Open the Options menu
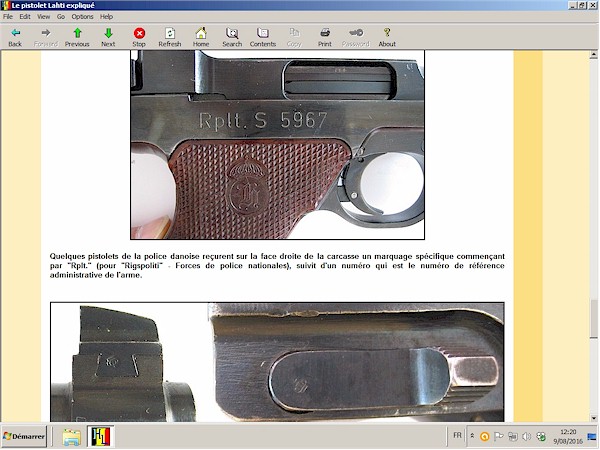Viewport: 600px width, 450px height. 82,16
